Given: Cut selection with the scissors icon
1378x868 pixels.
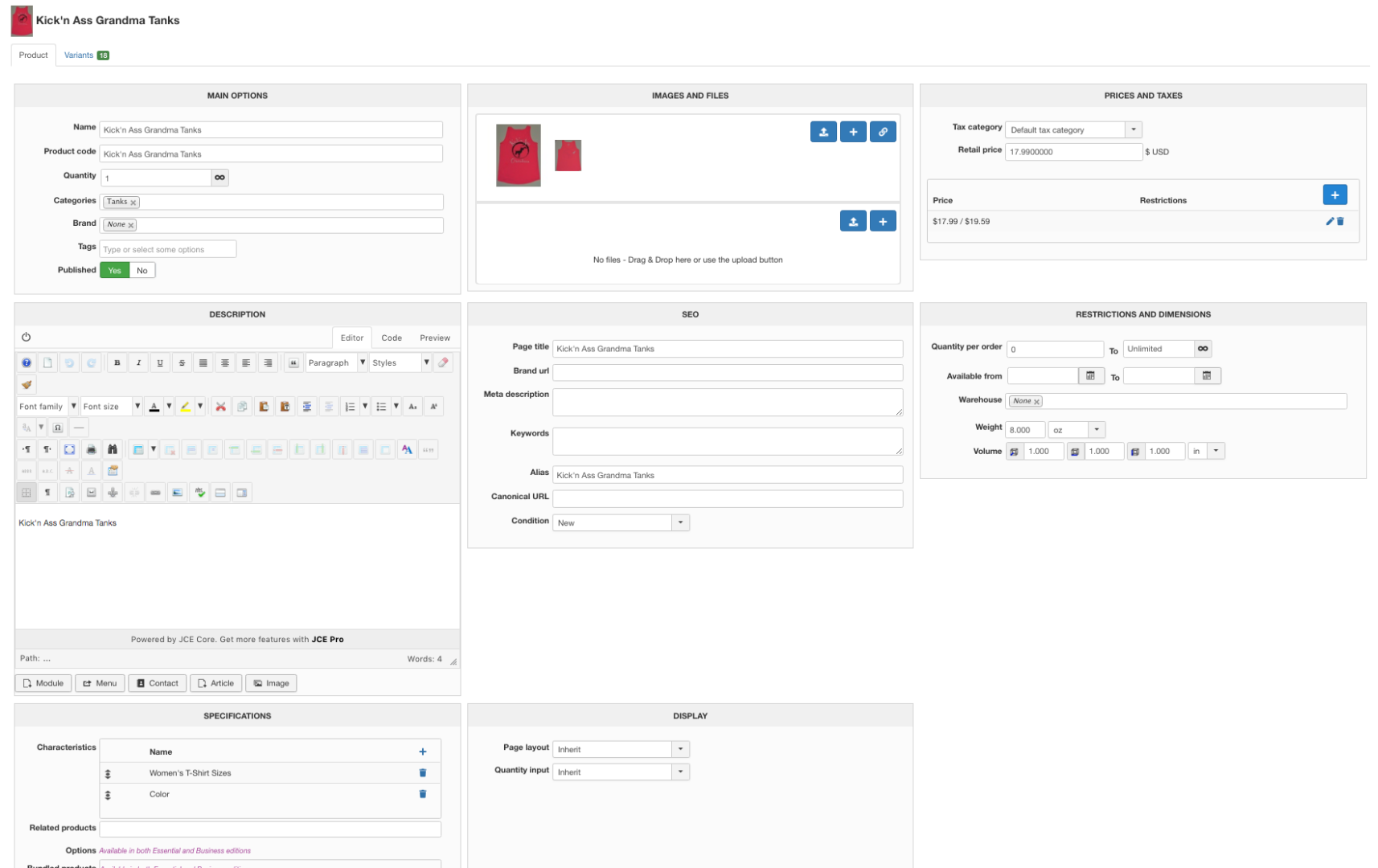Looking at the screenshot, I should pos(220,407).
